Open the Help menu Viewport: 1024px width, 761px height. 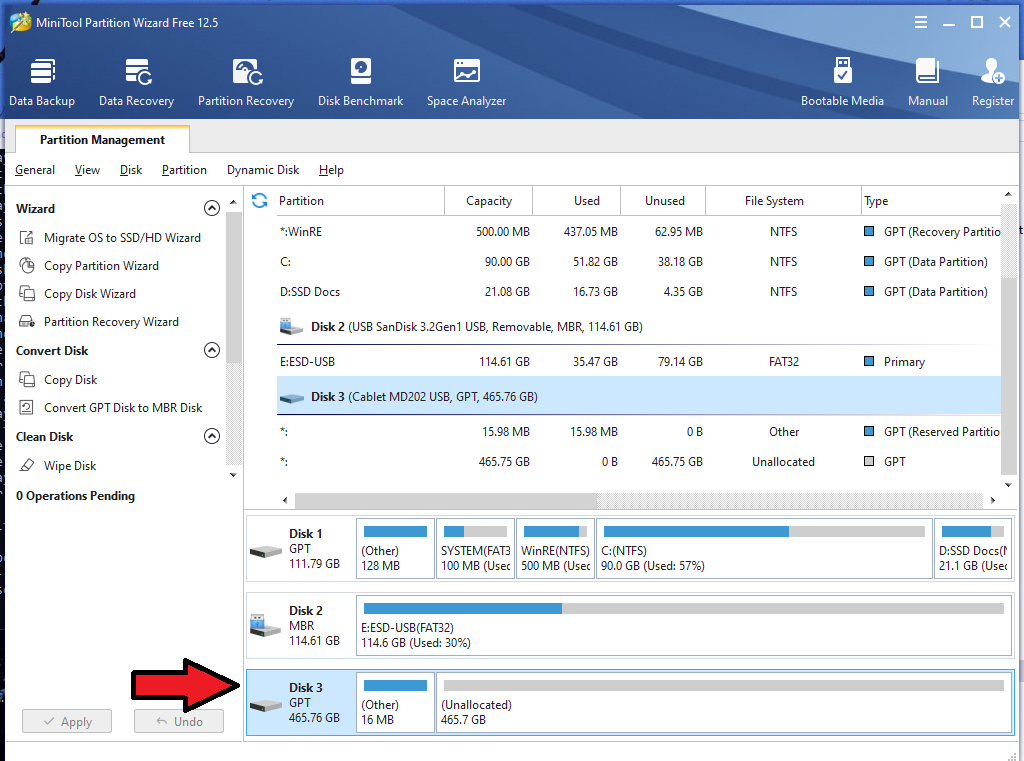331,170
